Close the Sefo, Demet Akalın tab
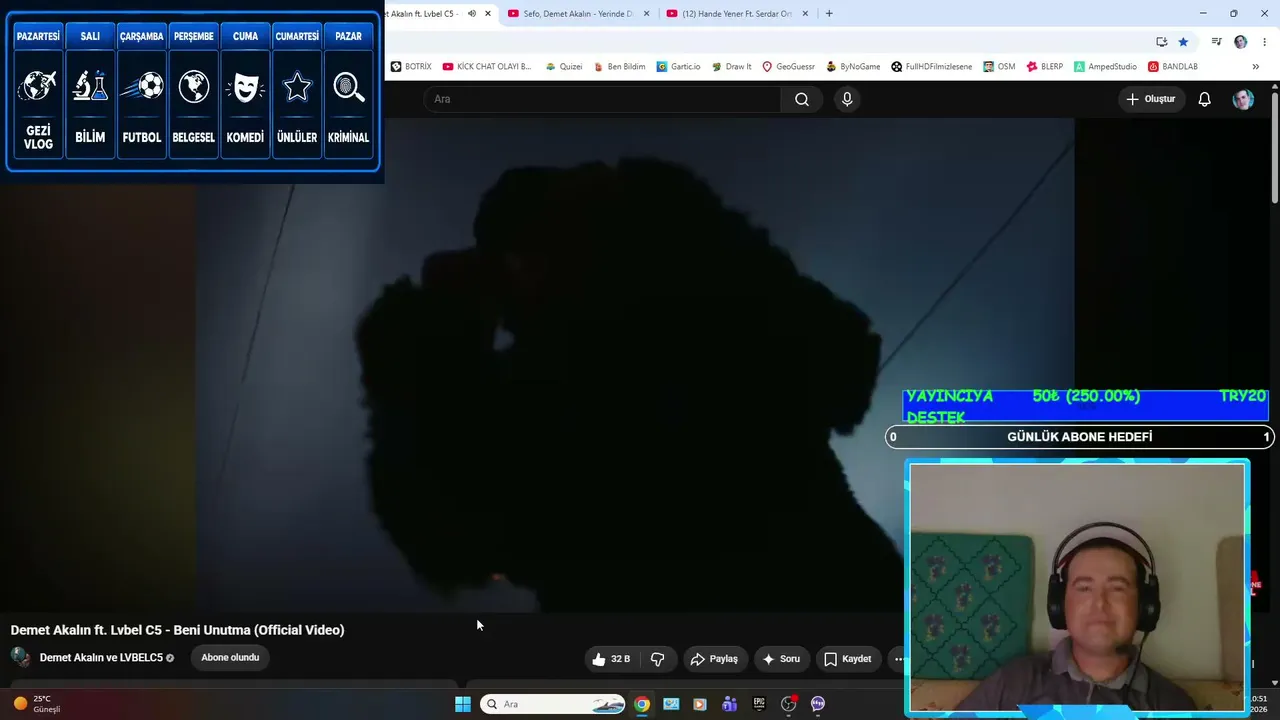The image size is (1280, 720). [647, 14]
